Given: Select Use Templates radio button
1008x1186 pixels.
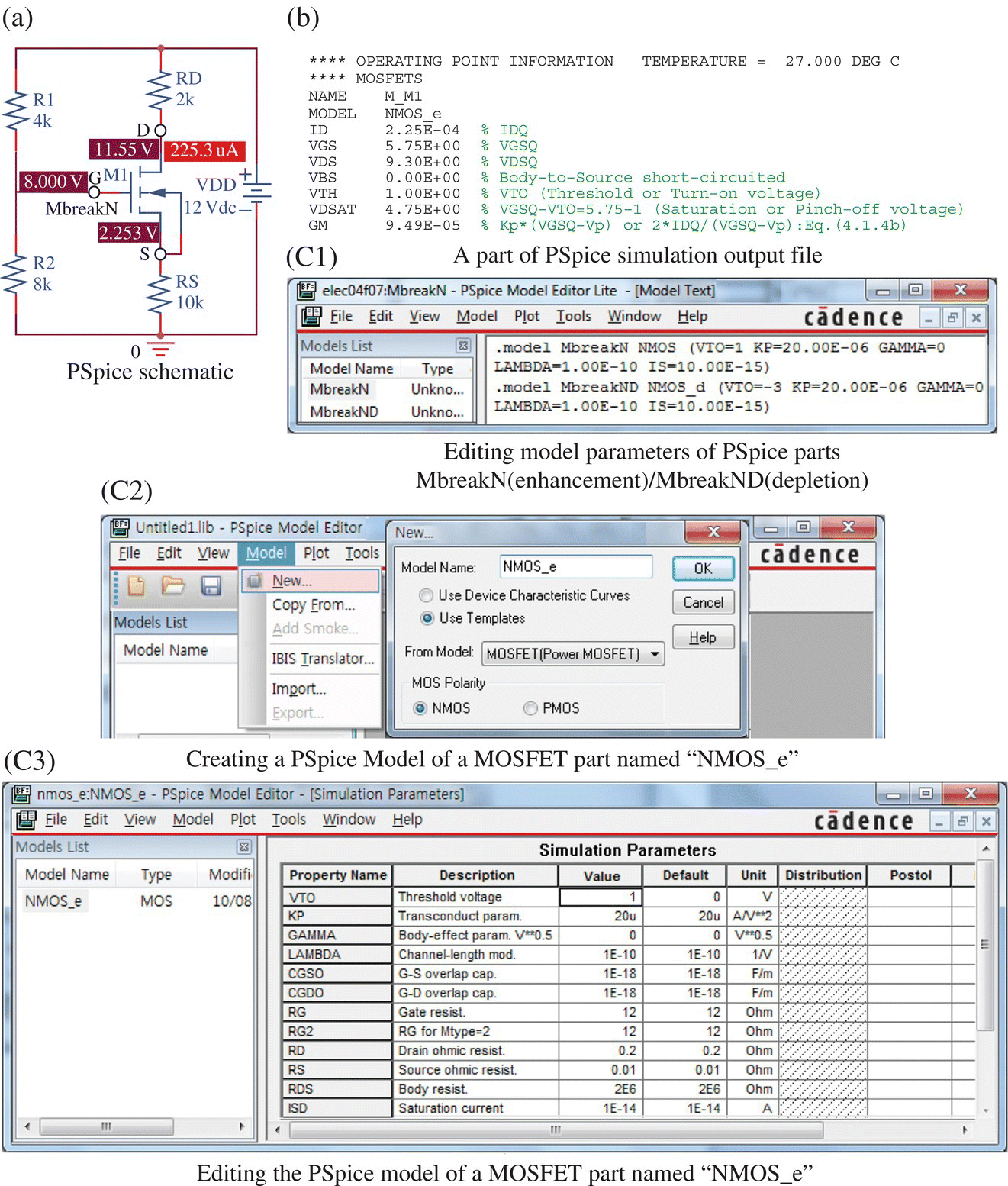Looking at the screenshot, I should tap(427, 618).
